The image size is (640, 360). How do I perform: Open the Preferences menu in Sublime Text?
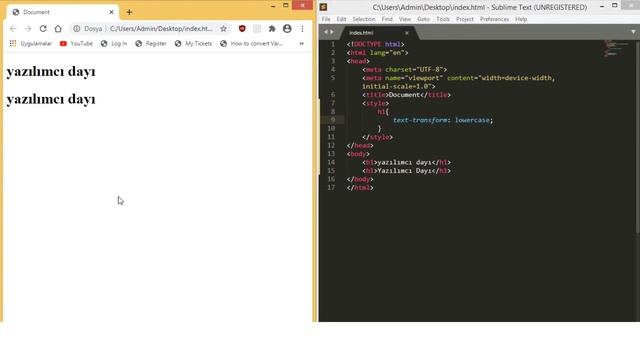(494, 19)
